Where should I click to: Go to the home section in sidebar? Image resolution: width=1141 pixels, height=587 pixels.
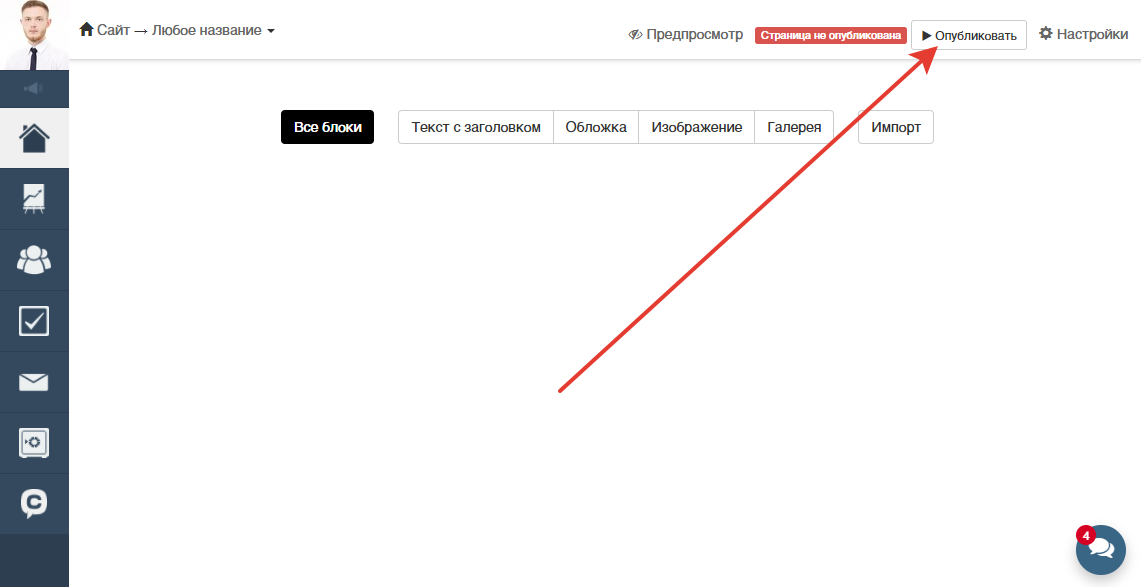click(x=34, y=138)
